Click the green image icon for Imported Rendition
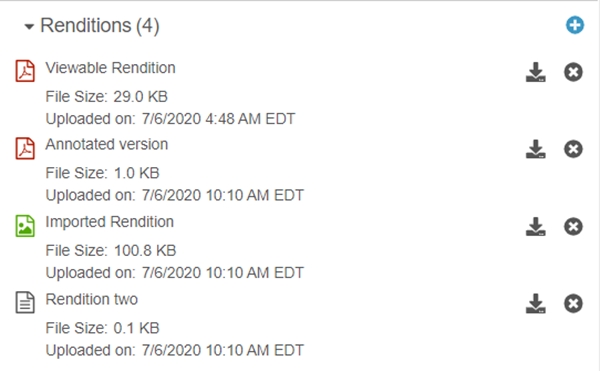The width and height of the screenshot is (600, 371). point(25,226)
